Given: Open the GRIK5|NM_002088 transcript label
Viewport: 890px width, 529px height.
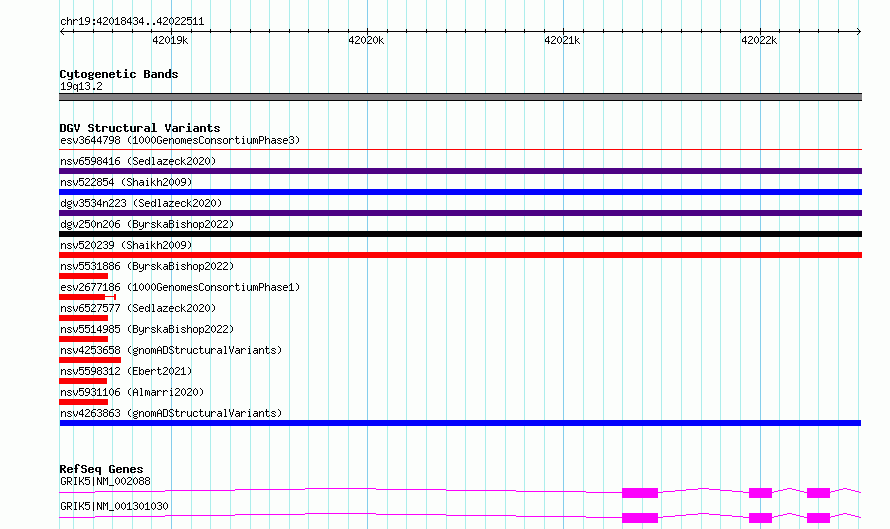Looking at the screenshot, I should [x=105, y=481].
